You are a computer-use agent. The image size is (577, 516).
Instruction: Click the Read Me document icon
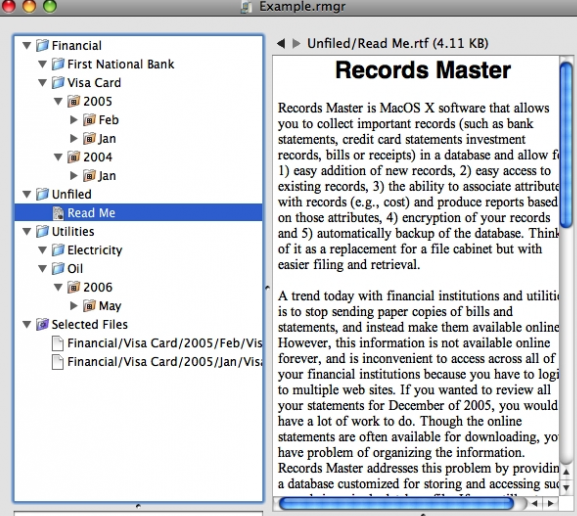[58, 213]
